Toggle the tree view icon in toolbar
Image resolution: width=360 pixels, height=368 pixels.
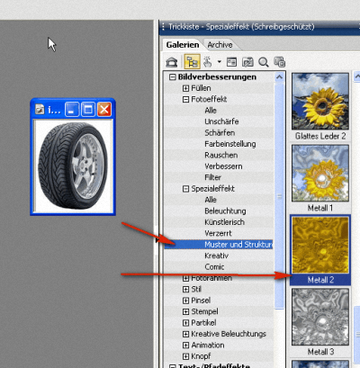coord(192,62)
